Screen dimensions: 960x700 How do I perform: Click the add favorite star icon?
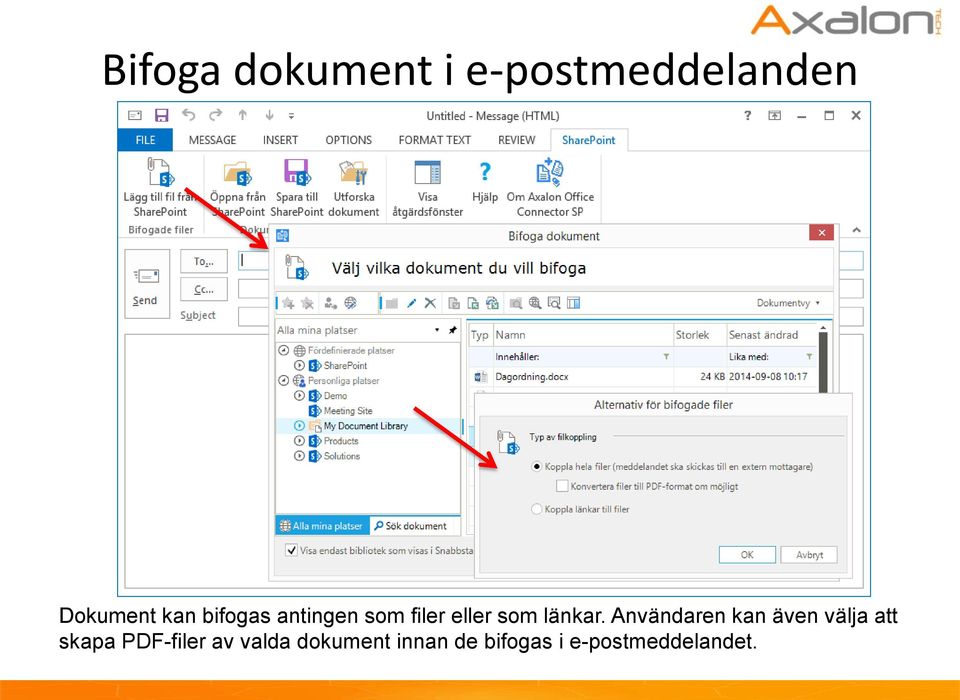tap(288, 303)
